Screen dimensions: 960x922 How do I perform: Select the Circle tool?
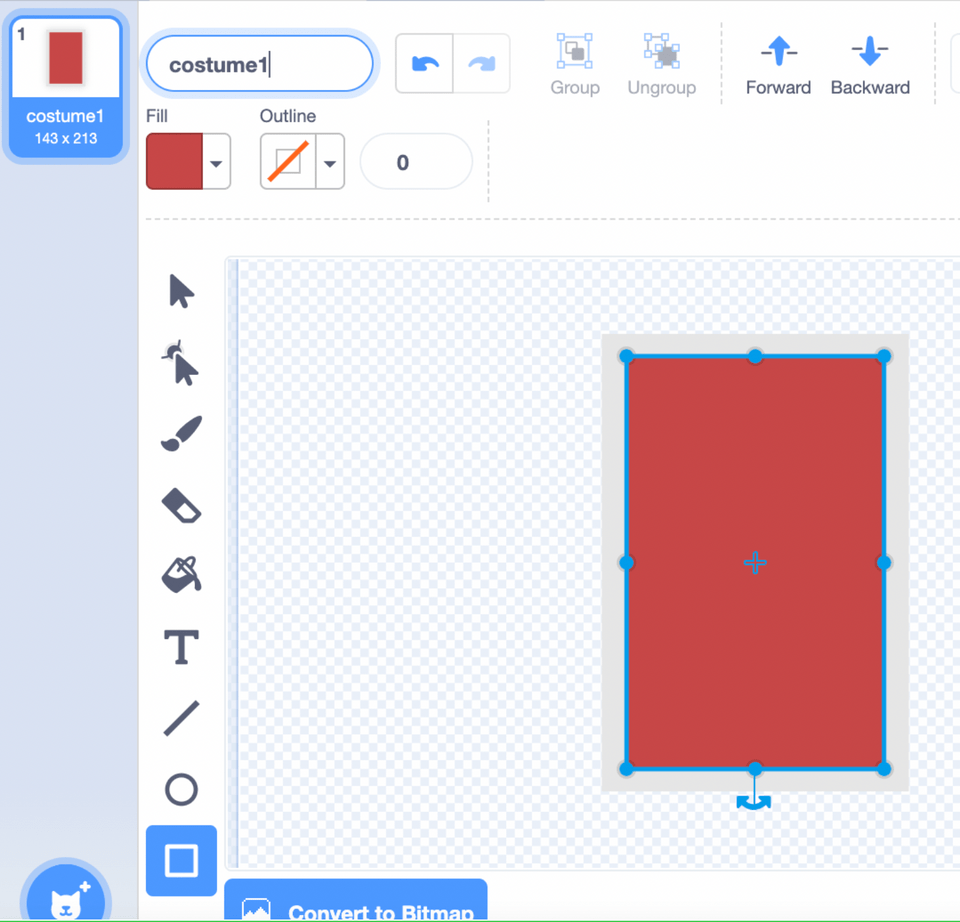click(180, 789)
